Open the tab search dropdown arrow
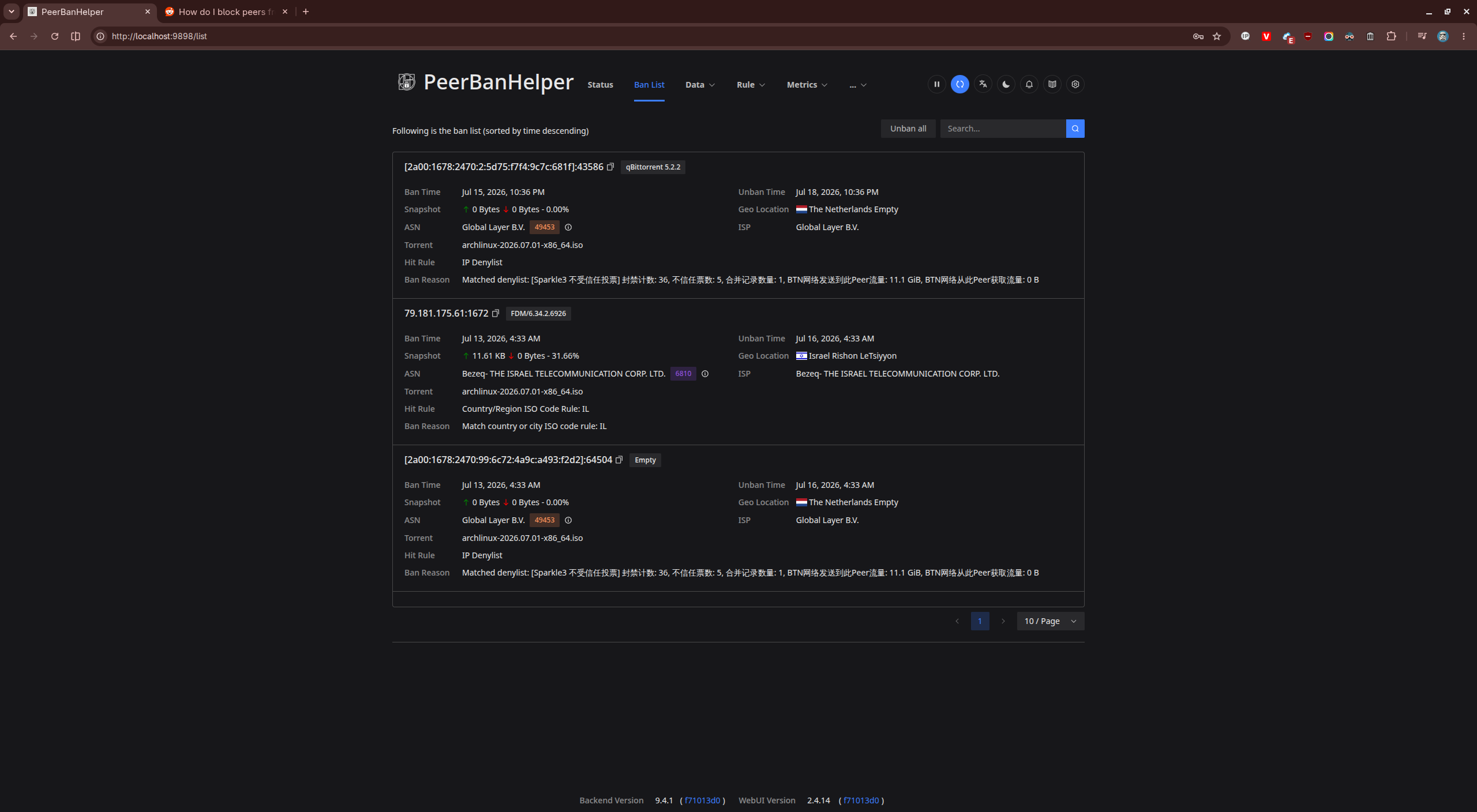 [x=12, y=12]
